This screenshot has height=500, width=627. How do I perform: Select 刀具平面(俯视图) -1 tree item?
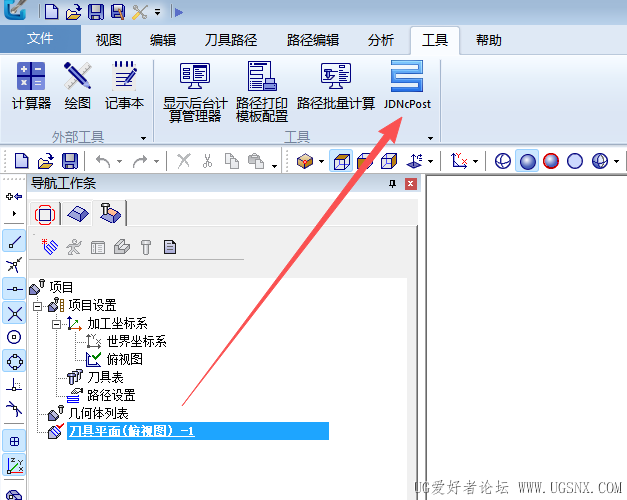[x=198, y=431]
